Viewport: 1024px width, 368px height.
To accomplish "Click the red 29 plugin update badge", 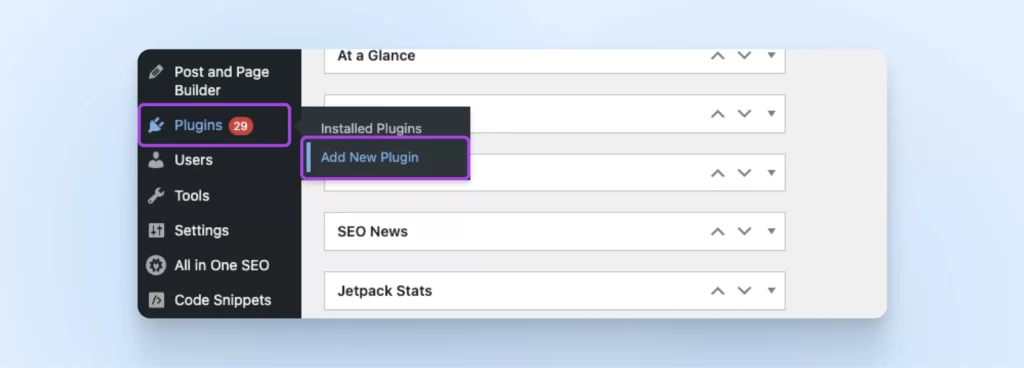I will [x=240, y=126].
